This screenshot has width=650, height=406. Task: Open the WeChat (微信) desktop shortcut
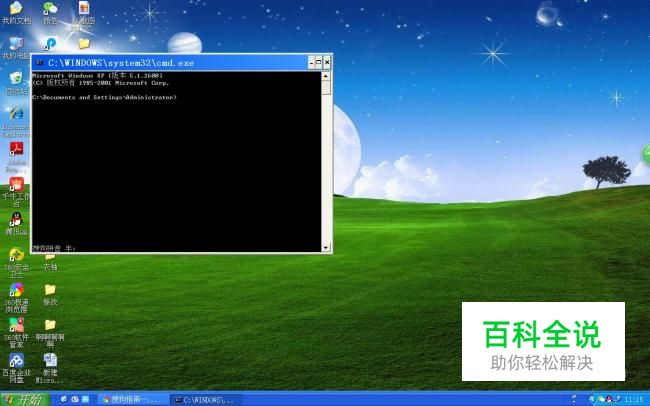[50, 12]
